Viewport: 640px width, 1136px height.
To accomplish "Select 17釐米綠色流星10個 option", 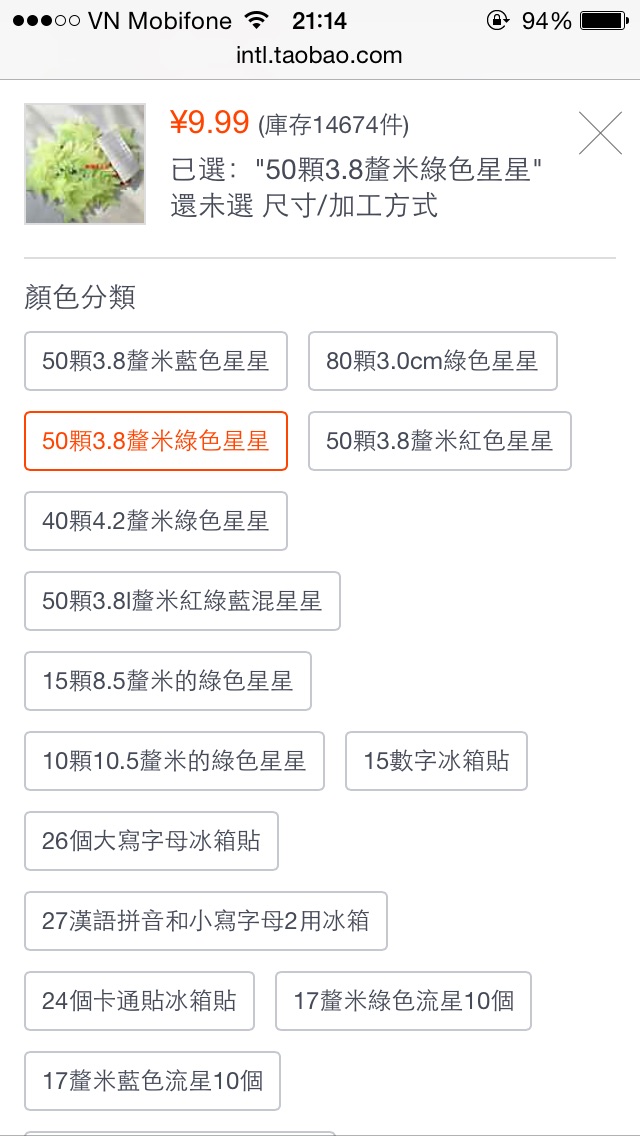I will pyautogui.click(x=403, y=1001).
